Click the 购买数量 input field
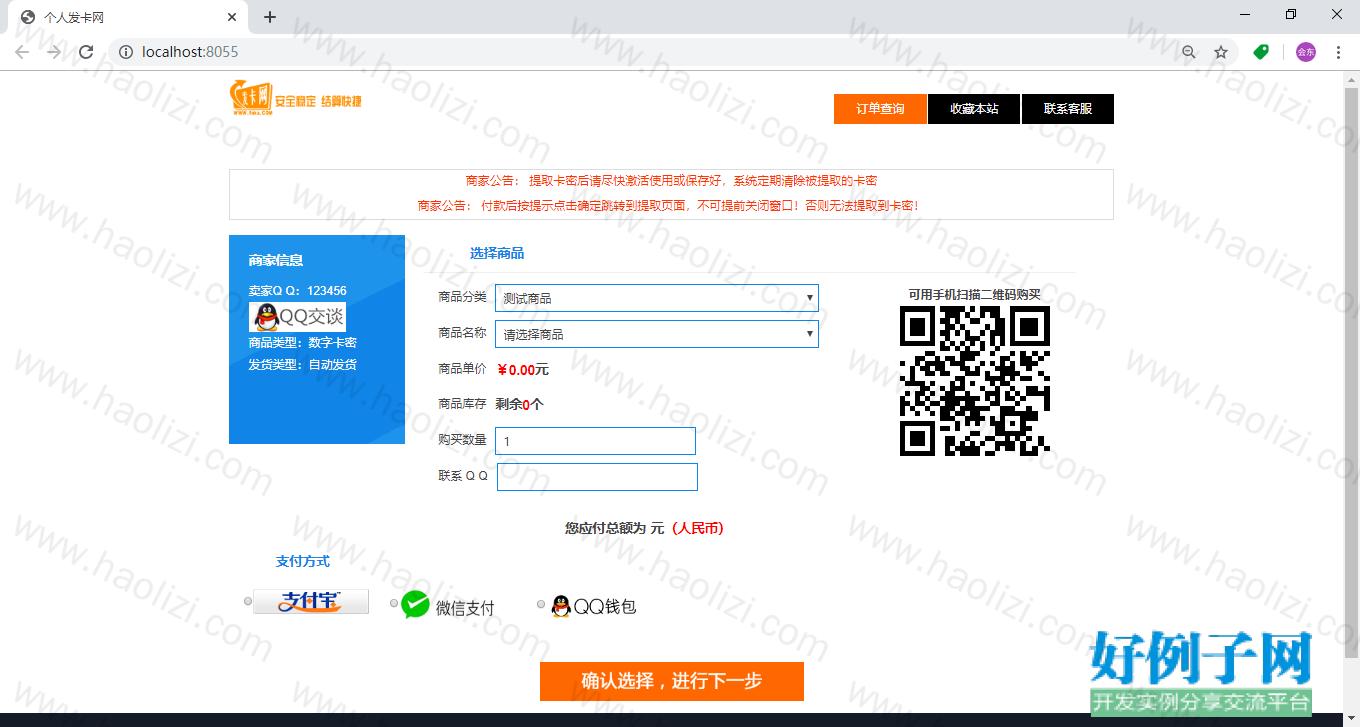Screen dimensions: 1360x727 tap(595, 441)
